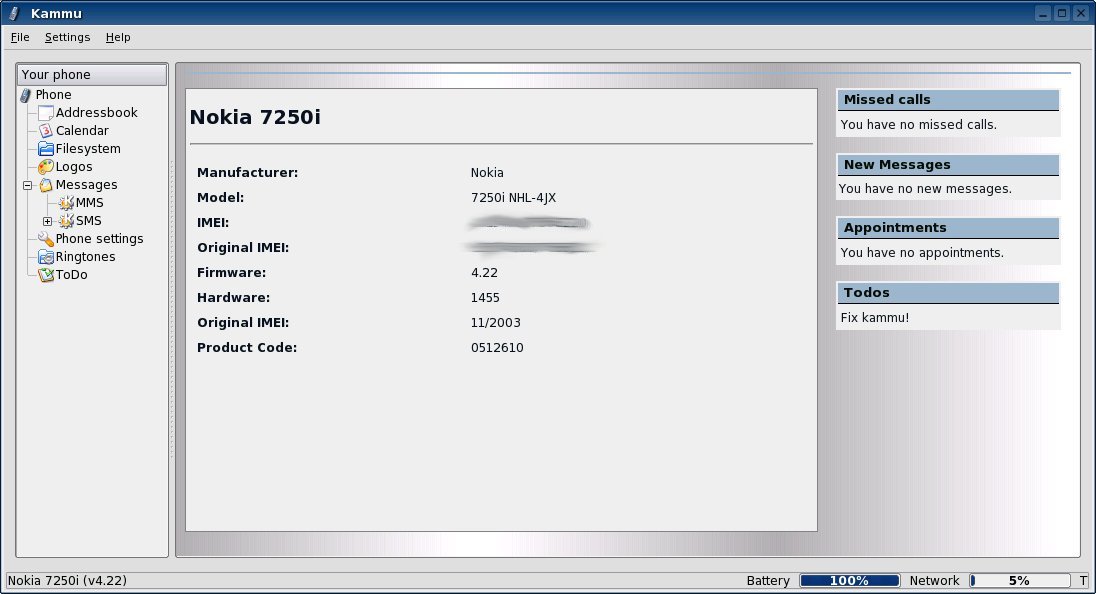Click the Addressbook page icon
This screenshot has width=1096, height=594.
(x=46, y=113)
